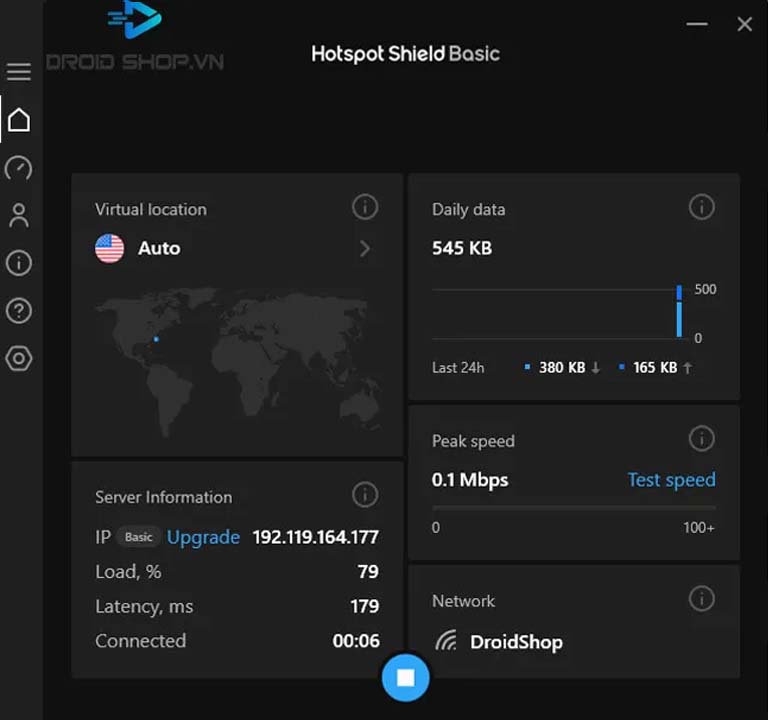Show info for the Network card
Viewport: 768px width, 720px height.
pyautogui.click(x=702, y=599)
